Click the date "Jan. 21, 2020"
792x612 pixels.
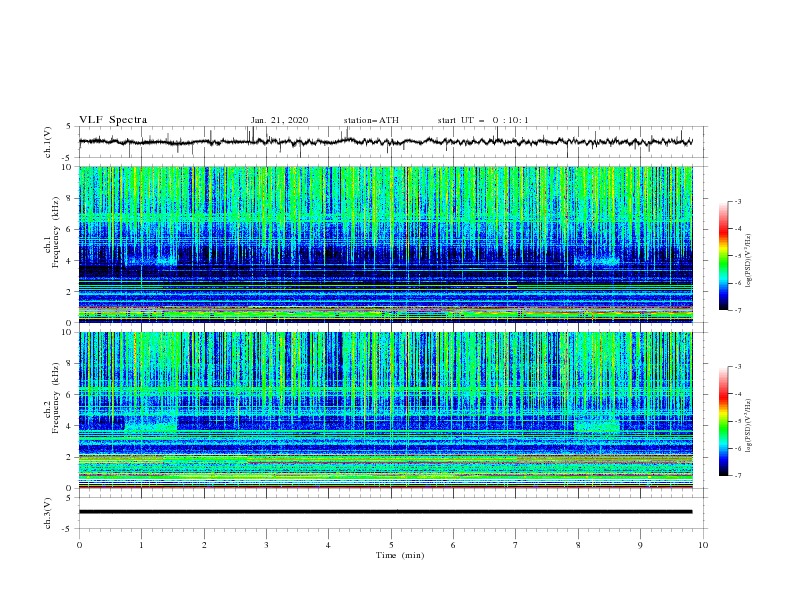[x=279, y=120]
